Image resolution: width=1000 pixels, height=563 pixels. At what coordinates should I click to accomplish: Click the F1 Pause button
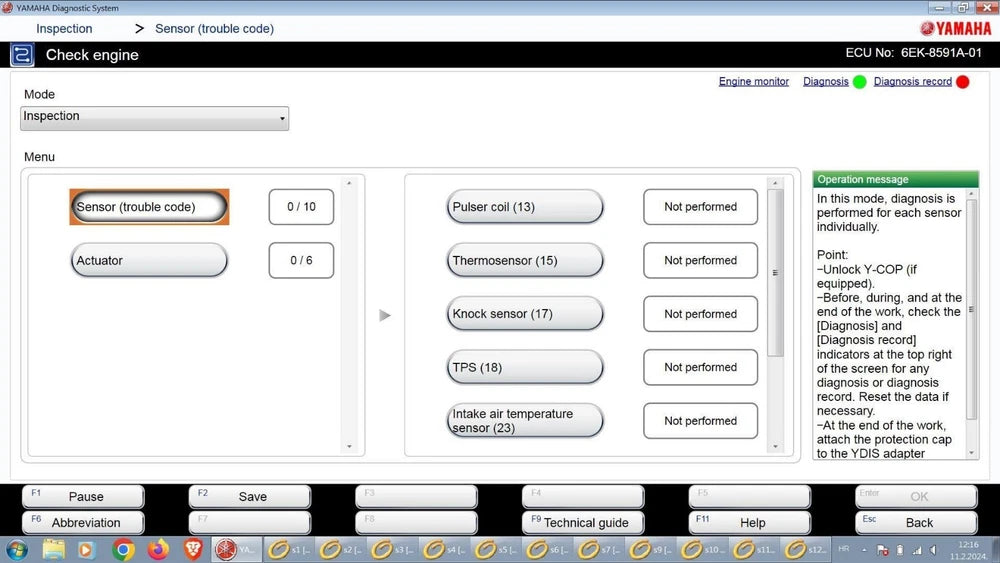[x=83, y=496]
